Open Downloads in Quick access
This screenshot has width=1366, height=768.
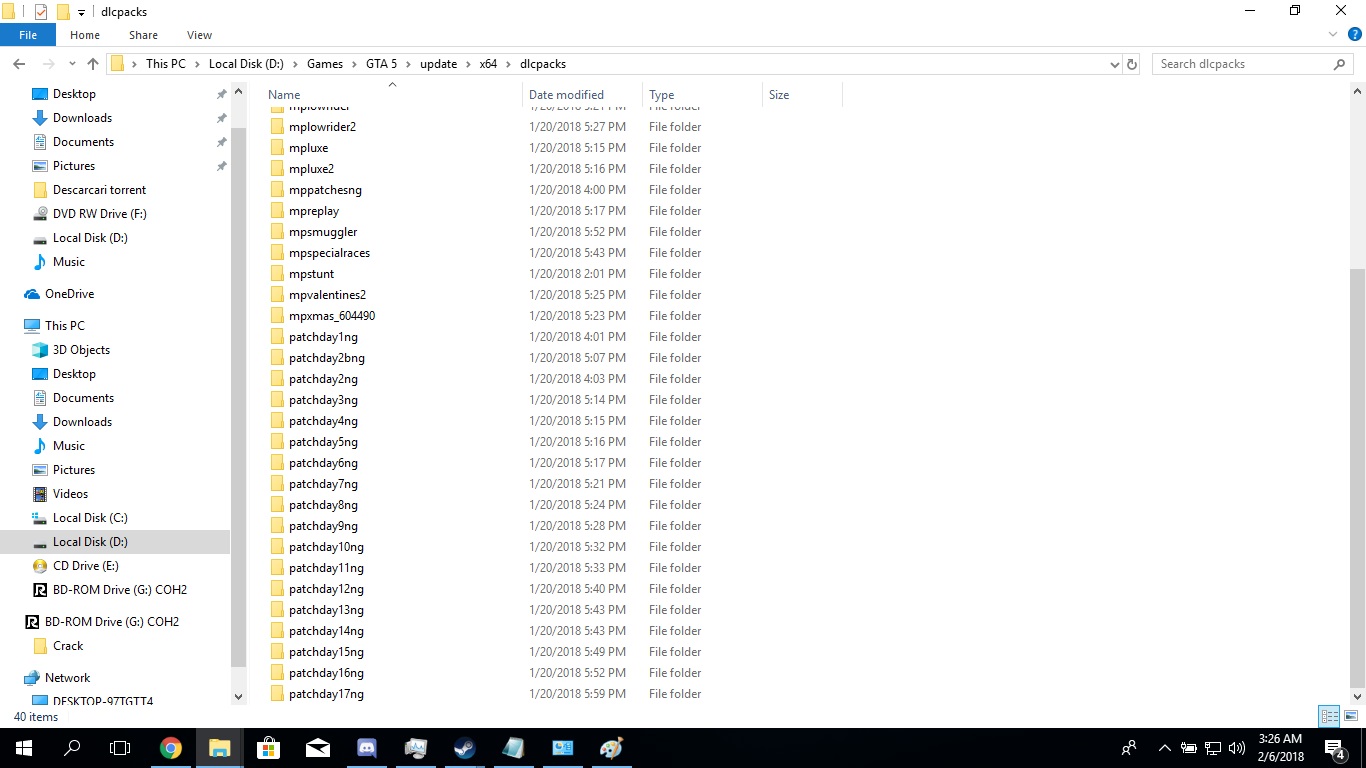point(82,118)
